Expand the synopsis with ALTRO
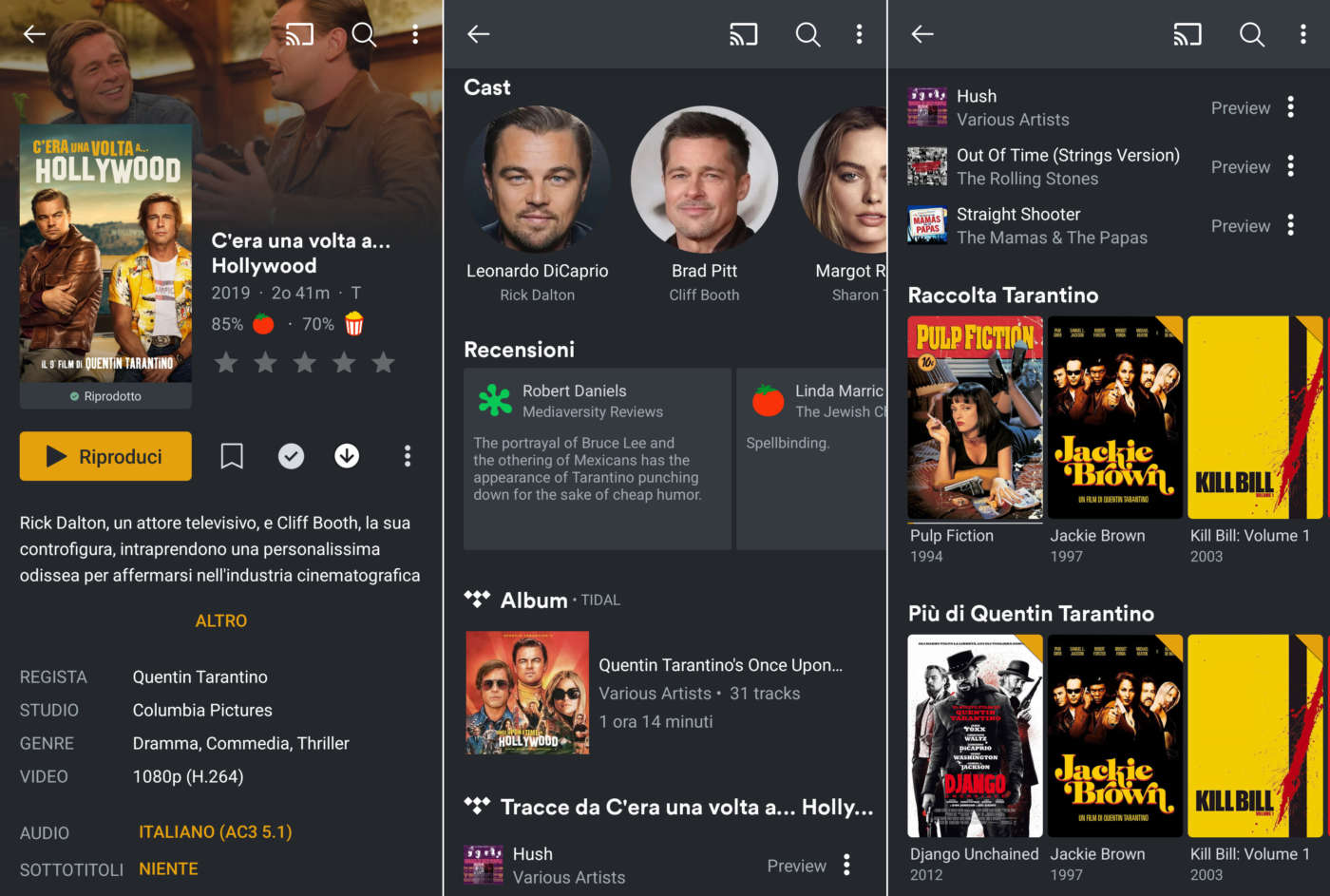The width and height of the screenshot is (1330, 896). pos(221,620)
